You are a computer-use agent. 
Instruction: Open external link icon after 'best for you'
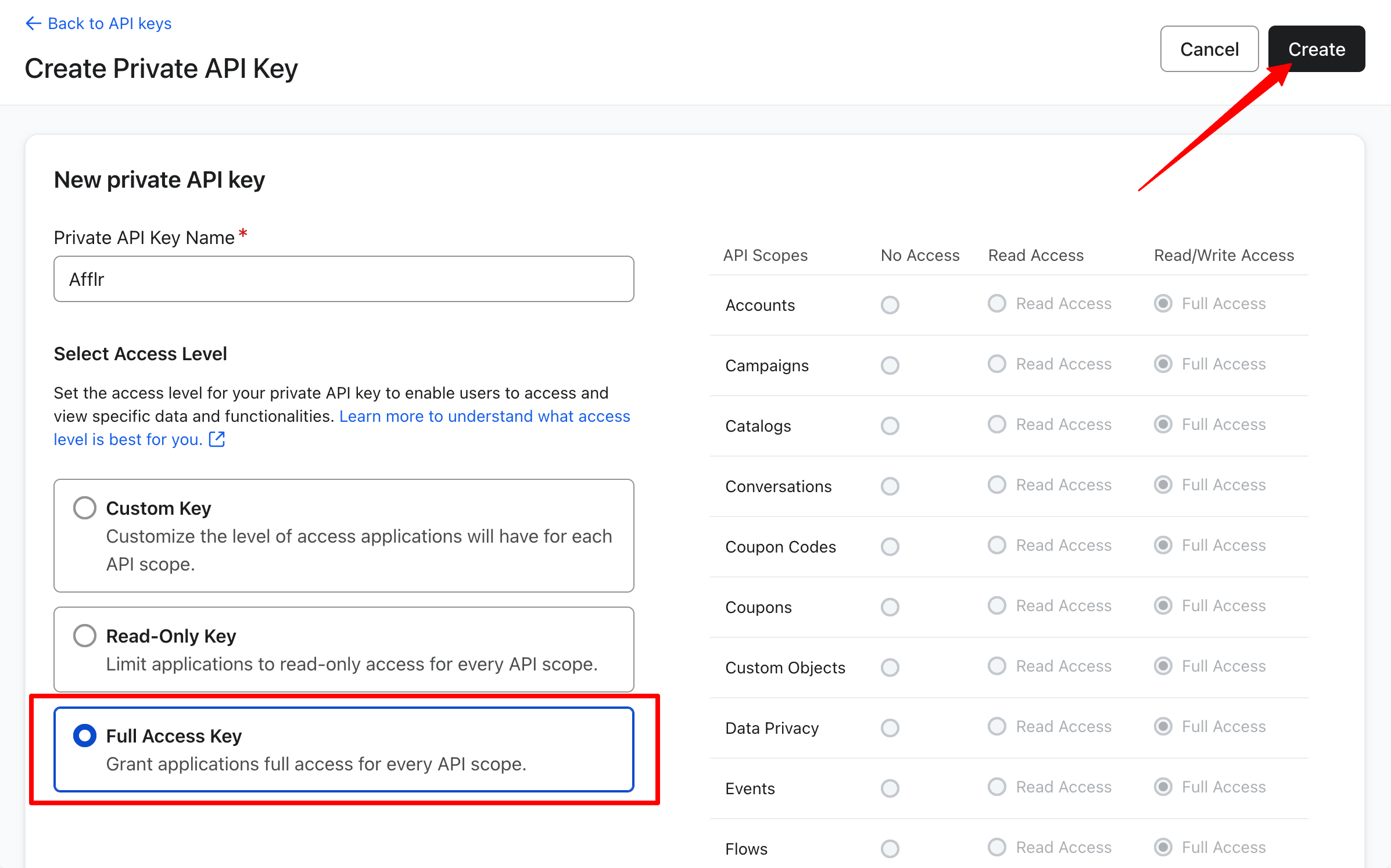click(217, 439)
